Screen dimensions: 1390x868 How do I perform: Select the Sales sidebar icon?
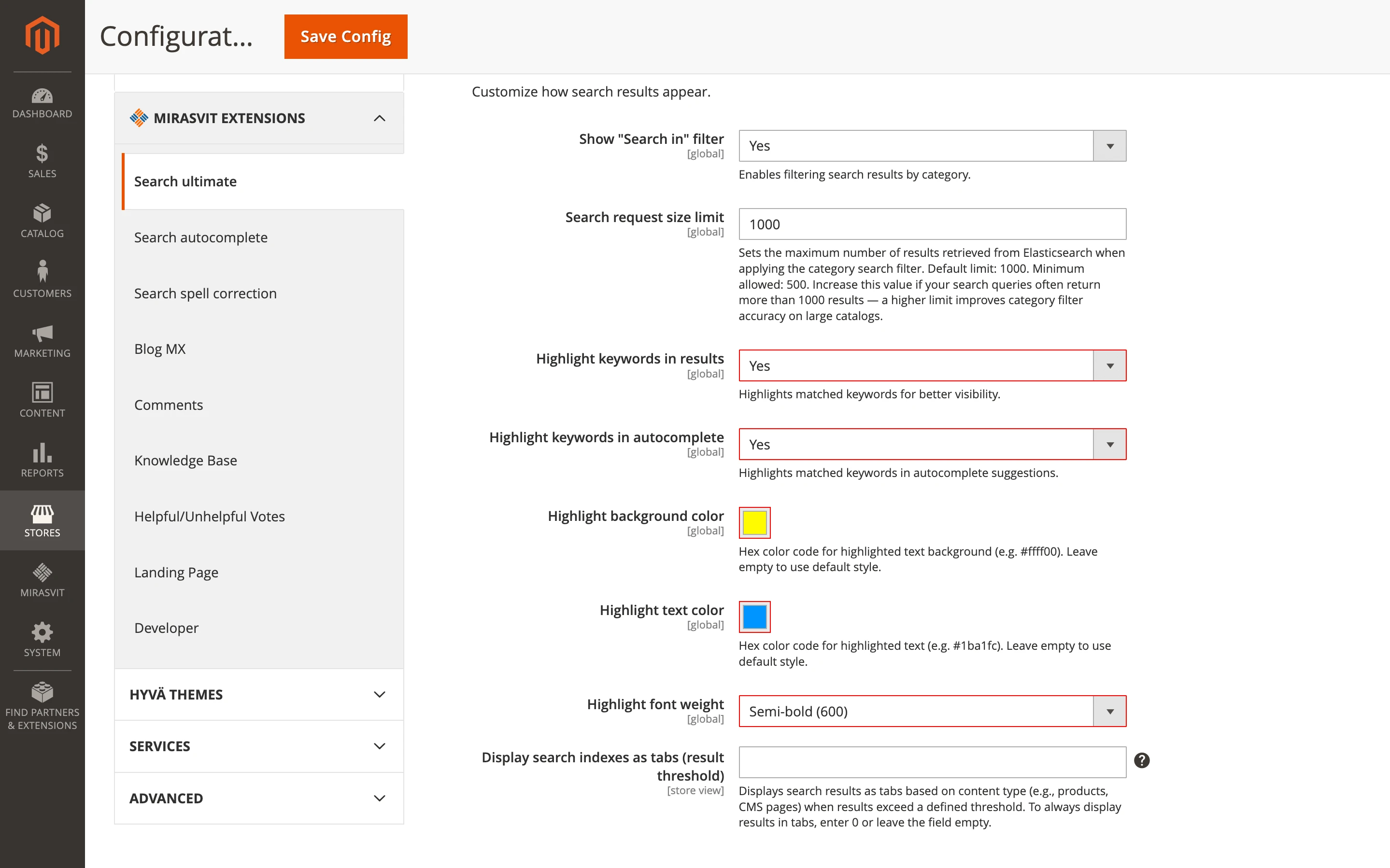(x=42, y=161)
